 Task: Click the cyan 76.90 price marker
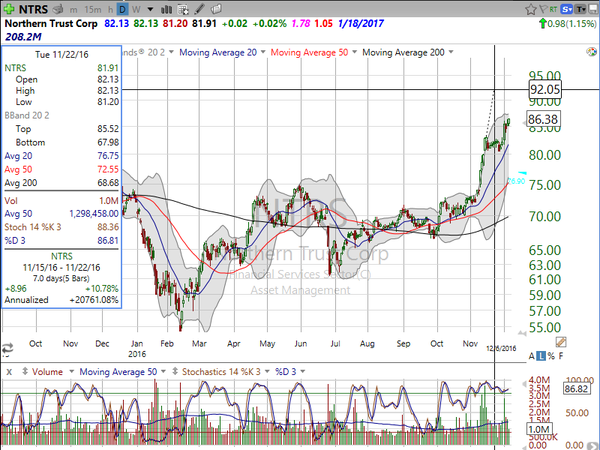click(517, 180)
